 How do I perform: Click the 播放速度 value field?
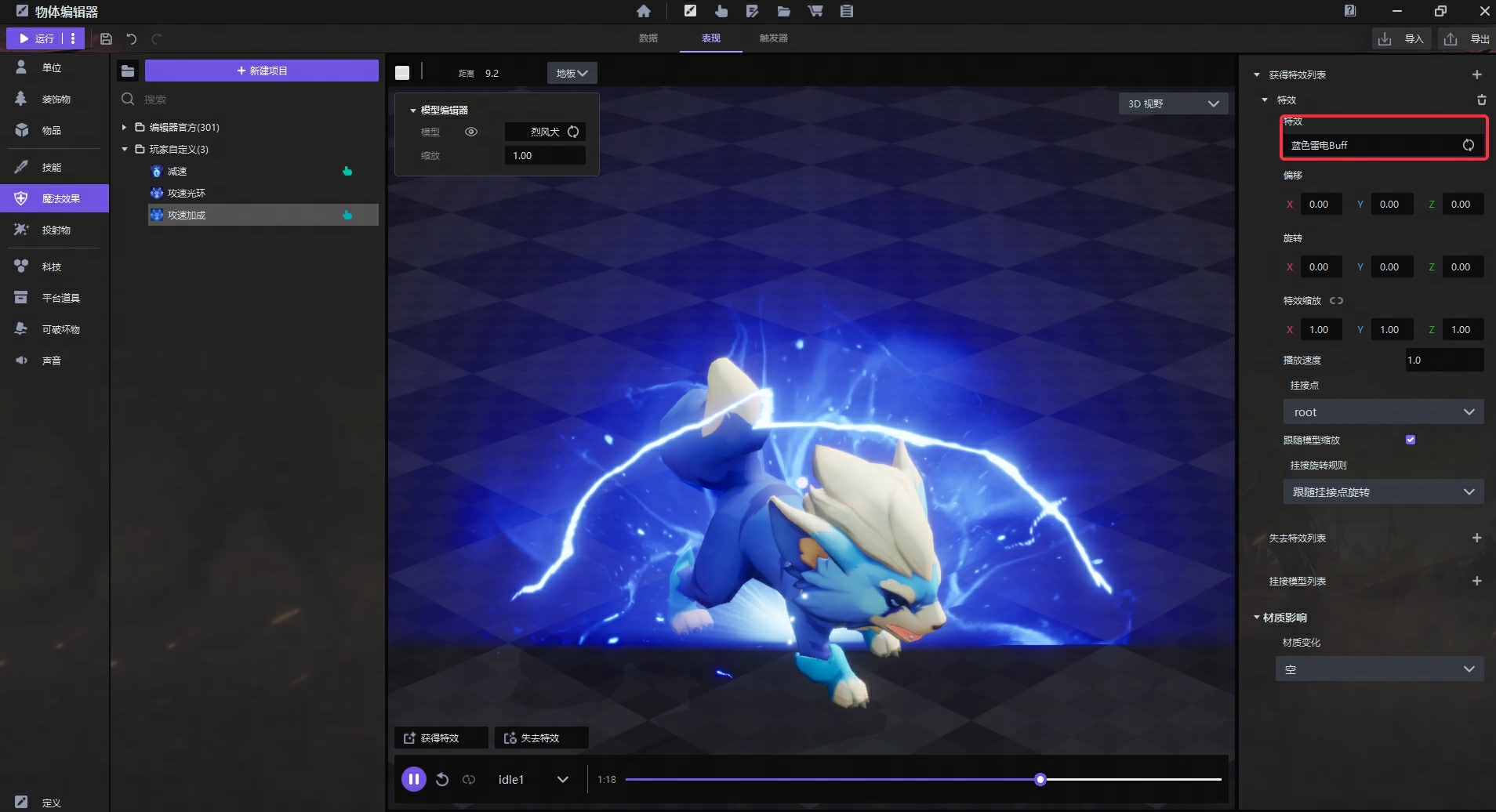click(x=1444, y=360)
